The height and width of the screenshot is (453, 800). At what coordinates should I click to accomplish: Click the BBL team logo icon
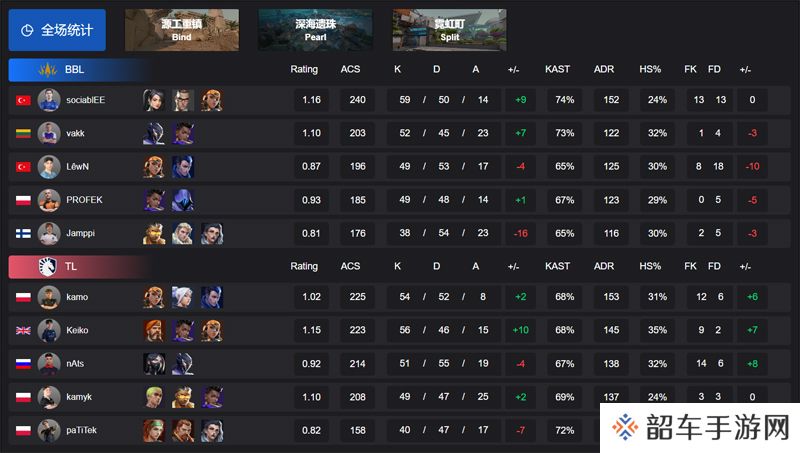pyautogui.click(x=48, y=70)
